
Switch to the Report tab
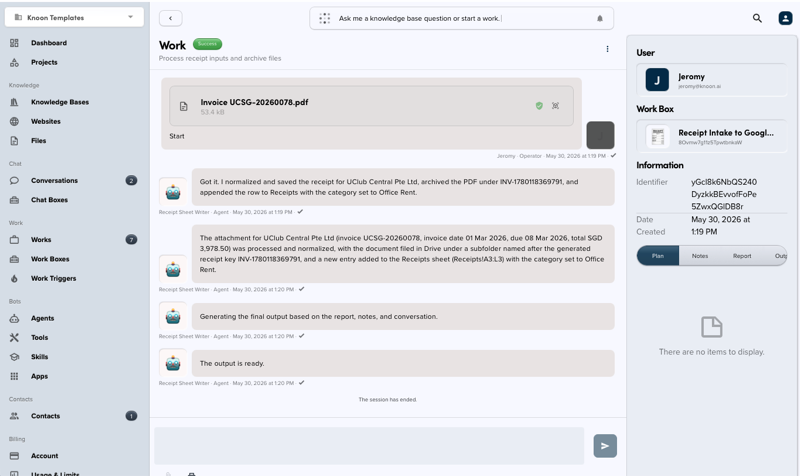(x=742, y=256)
